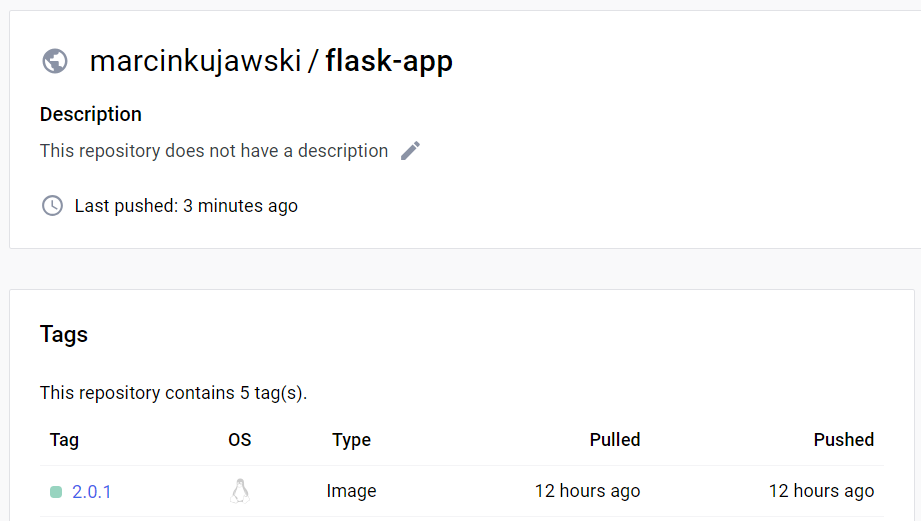Click the Tags section heading
This screenshot has width=921, height=521.
click(64, 334)
